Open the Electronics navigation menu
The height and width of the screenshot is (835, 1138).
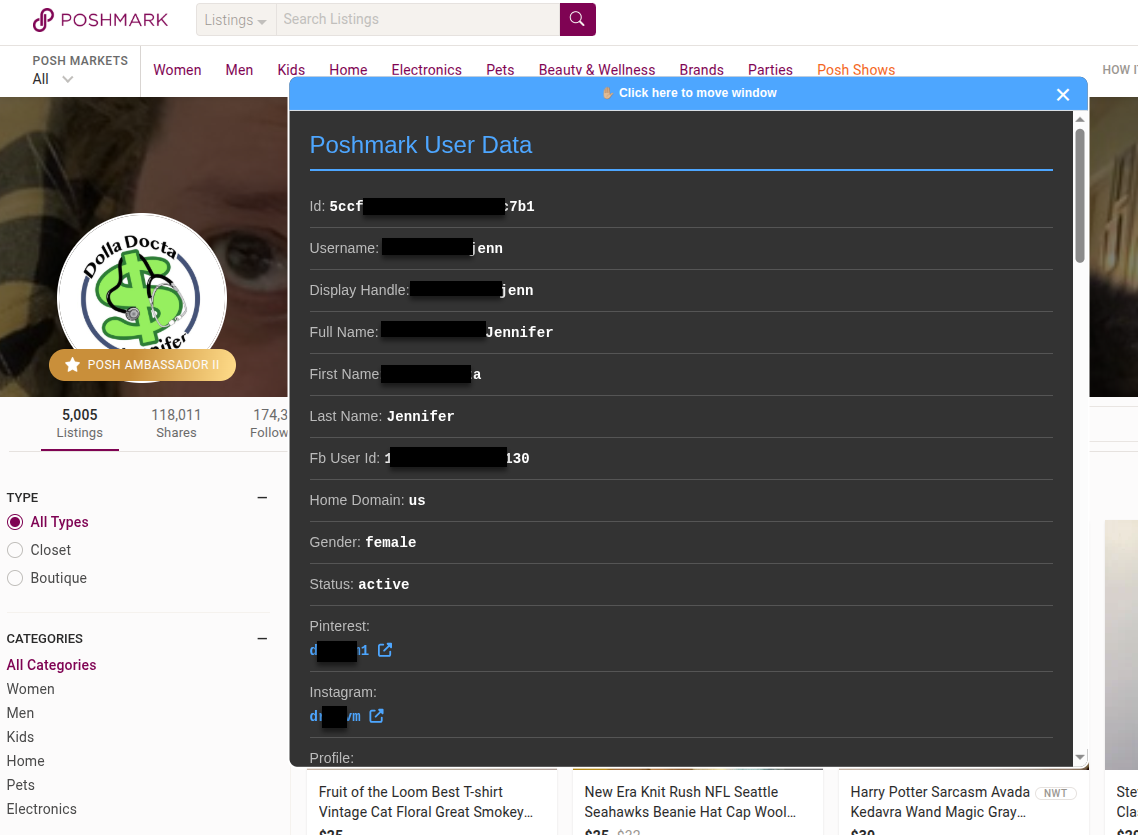426,70
